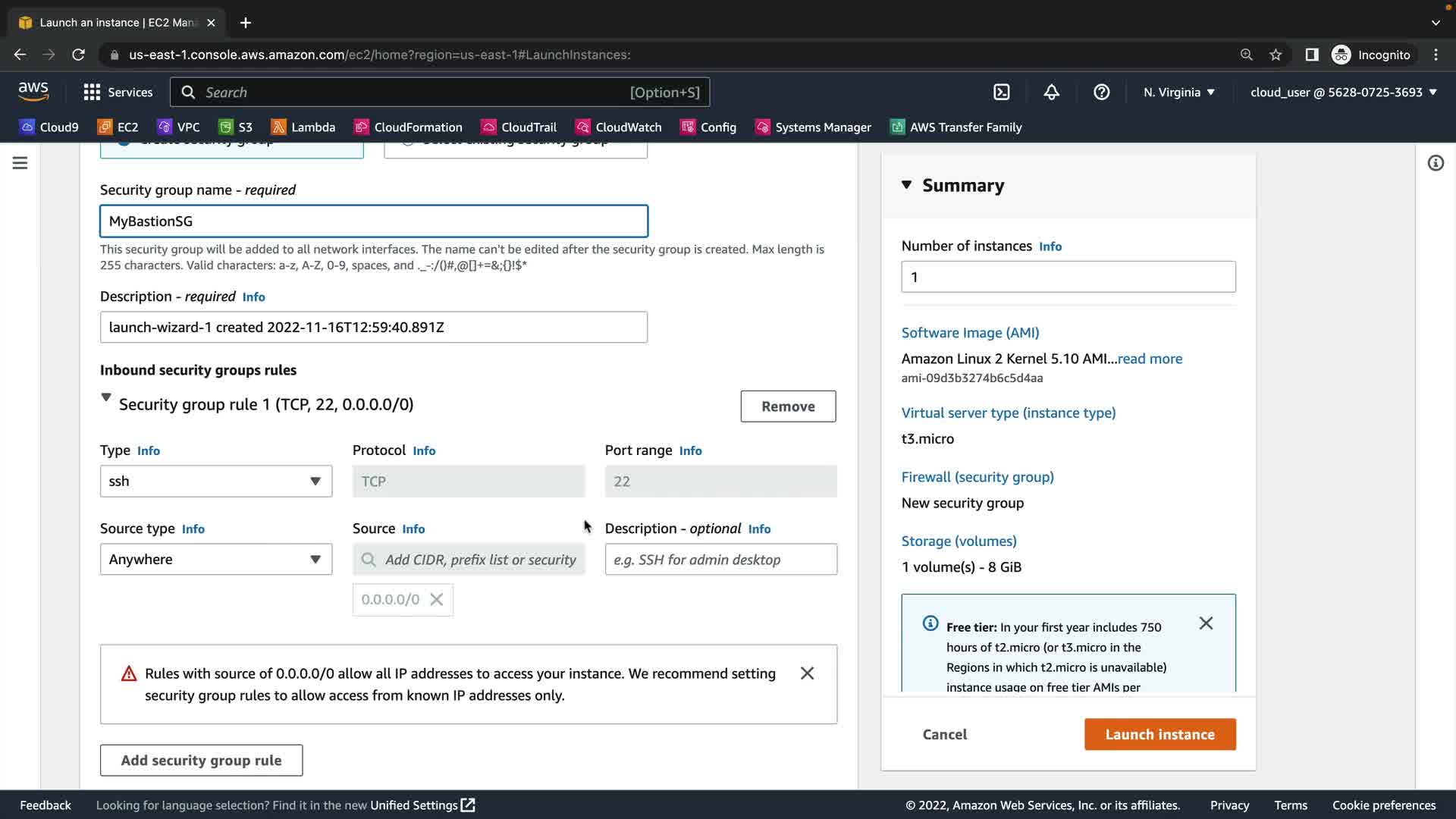
Task: Dismiss the 0.0.0.0/0 warning alert
Action: (x=807, y=673)
